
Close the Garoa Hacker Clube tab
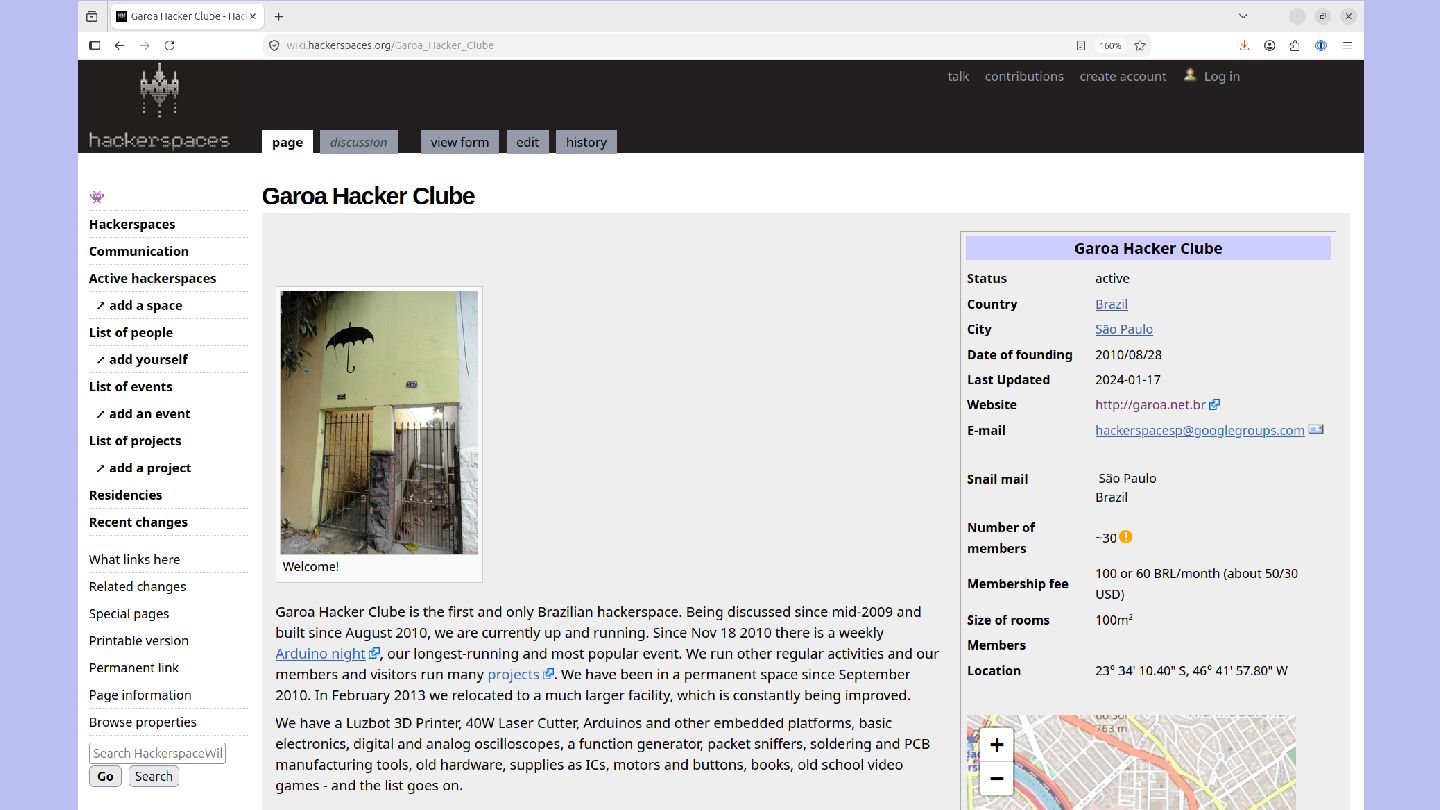(253, 16)
